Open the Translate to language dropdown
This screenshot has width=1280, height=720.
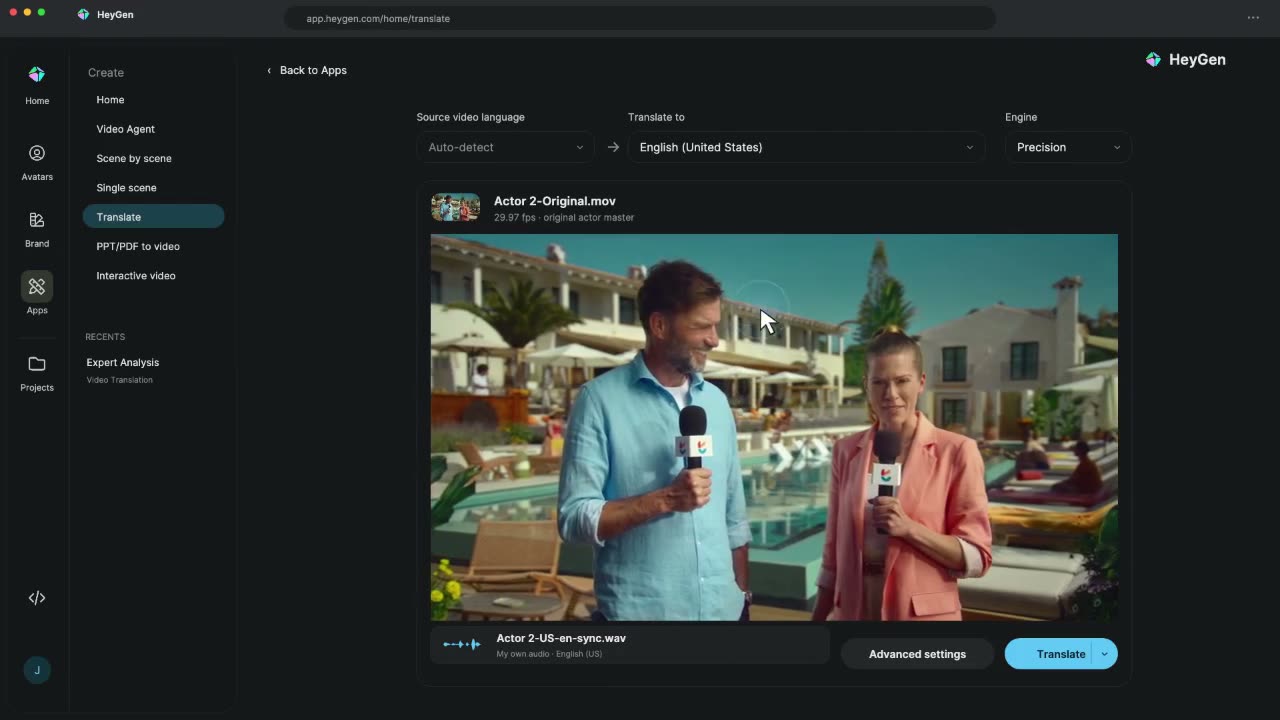(806, 147)
